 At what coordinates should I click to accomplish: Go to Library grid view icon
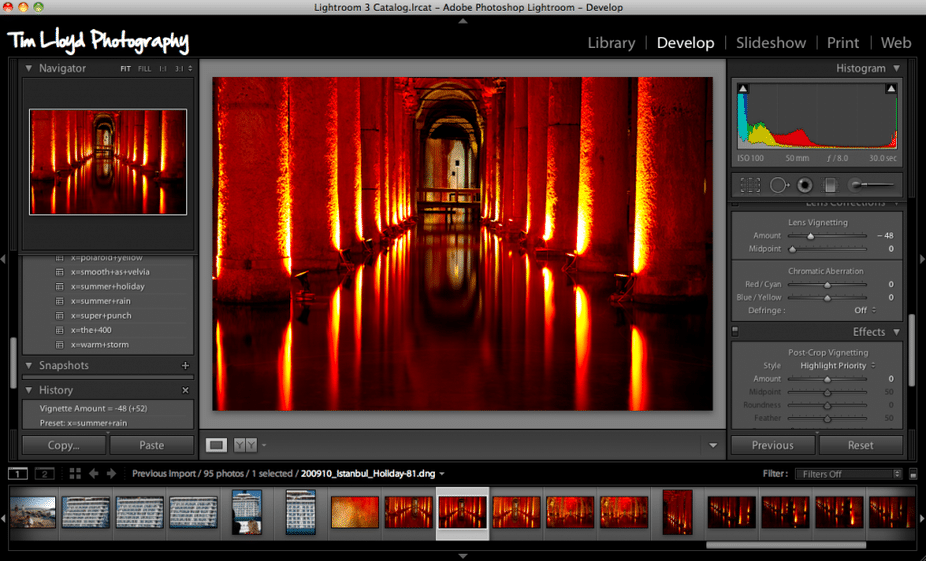(75, 474)
